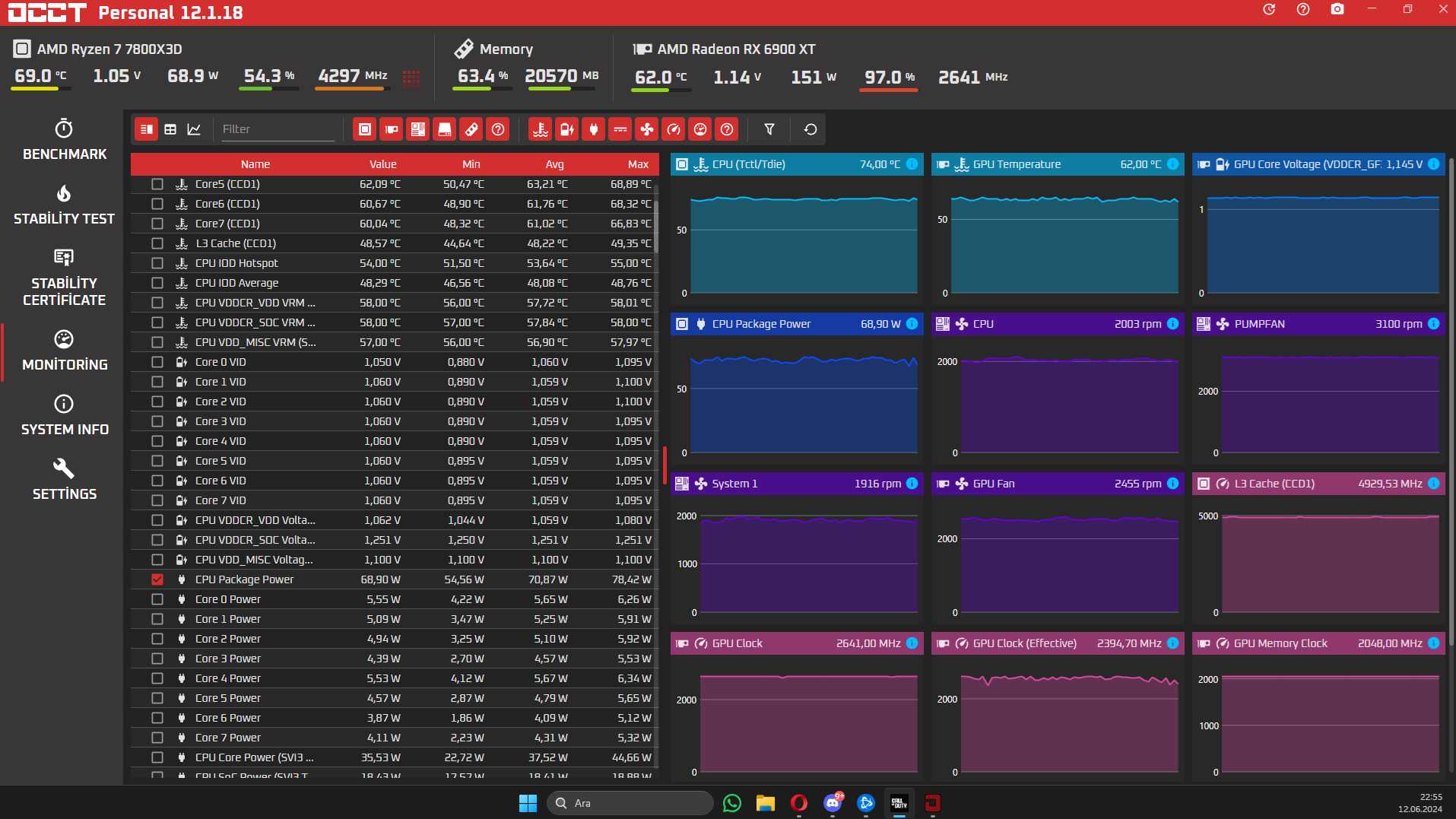The height and width of the screenshot is (819, 1456).
Task: Toggle the clock frequency sensor filter
Action: (674, 129)
